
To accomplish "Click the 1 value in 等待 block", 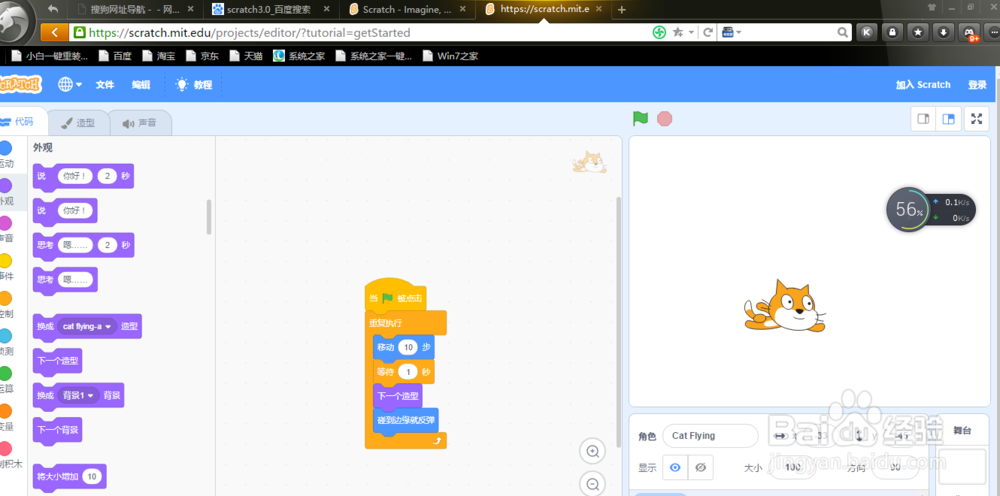I will (408, 372).
